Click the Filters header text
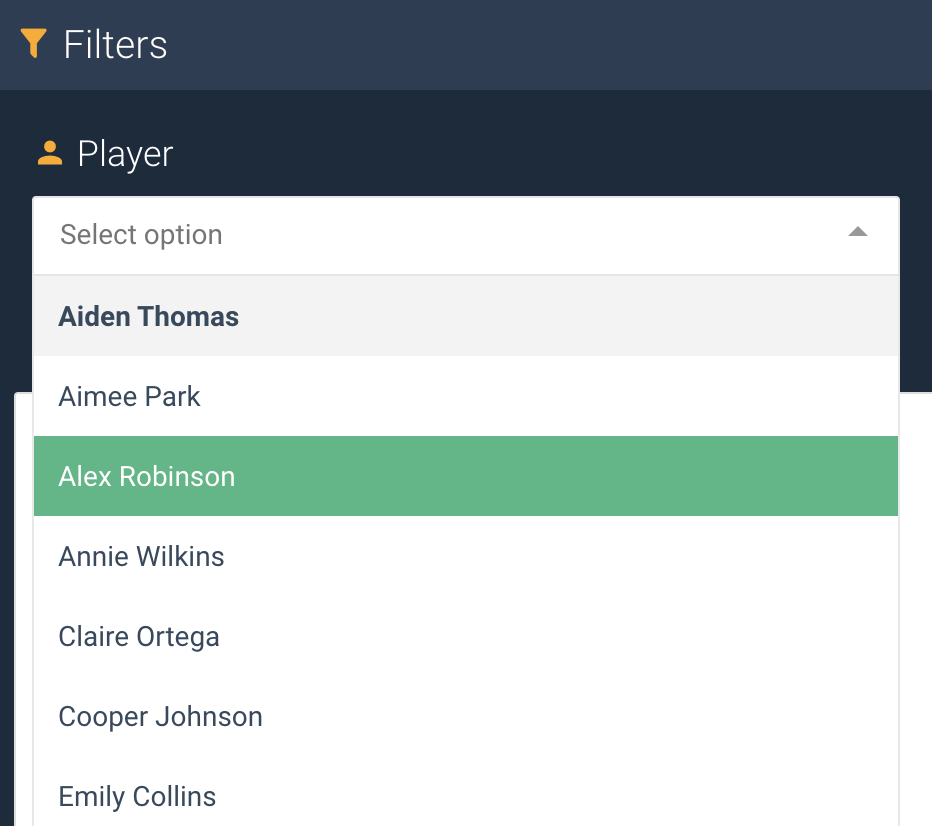Viewport: 932px width, 826px height. [x=115, y=44]
